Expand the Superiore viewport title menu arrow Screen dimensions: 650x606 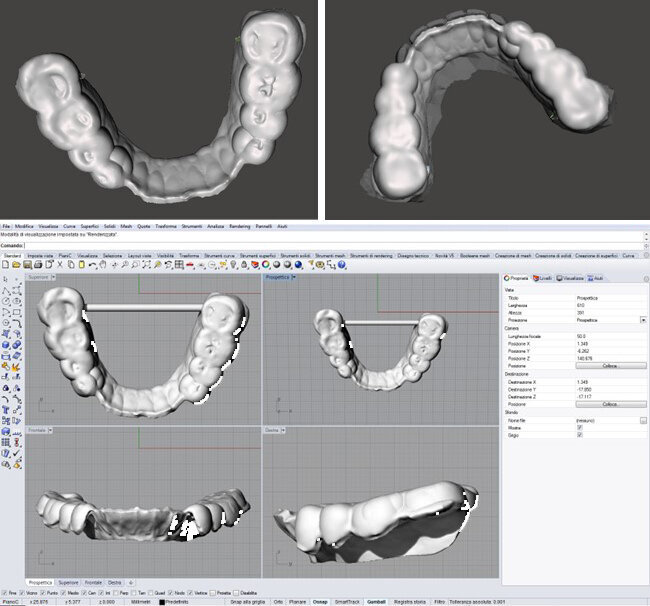tap(55, 277)
